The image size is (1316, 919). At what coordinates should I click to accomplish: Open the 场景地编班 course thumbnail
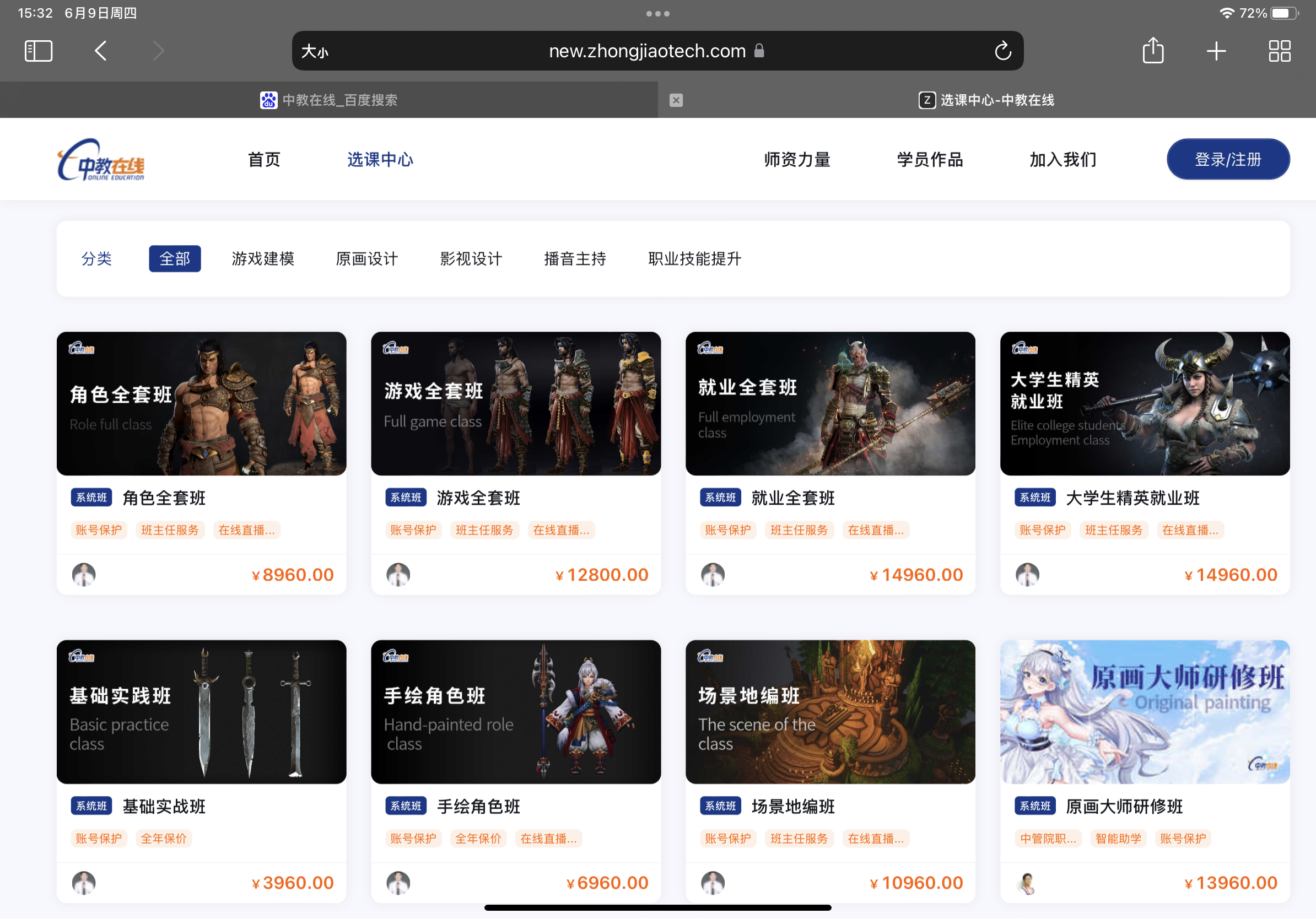point(830,712)
